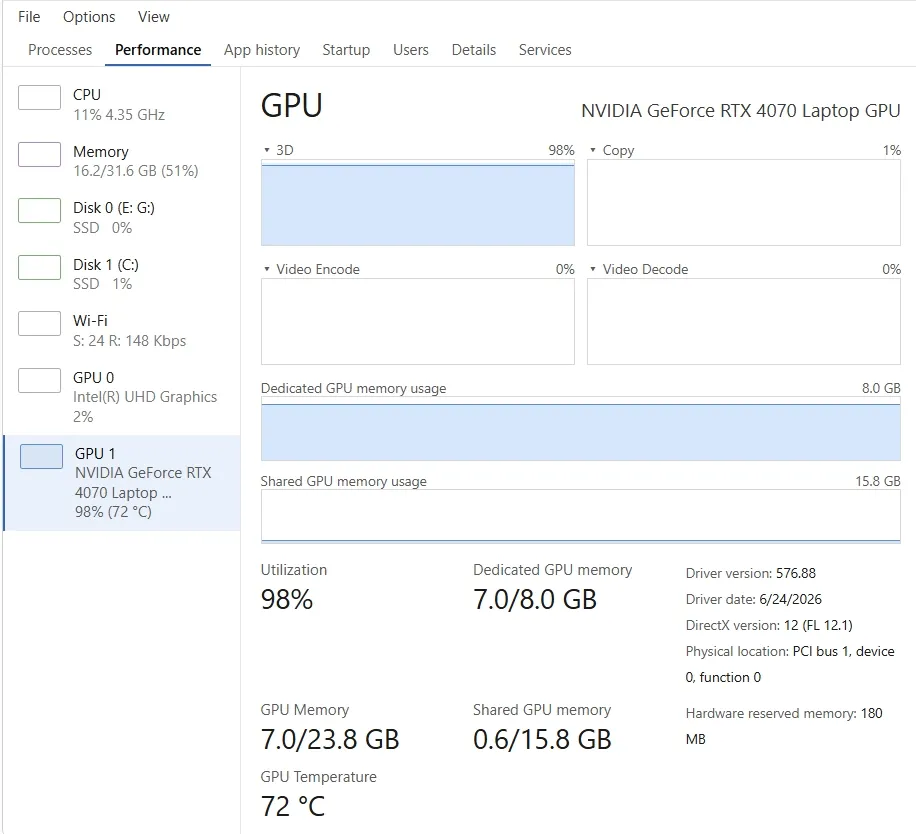
Task: Click the 98% utilization value
Action: [287, 600]
